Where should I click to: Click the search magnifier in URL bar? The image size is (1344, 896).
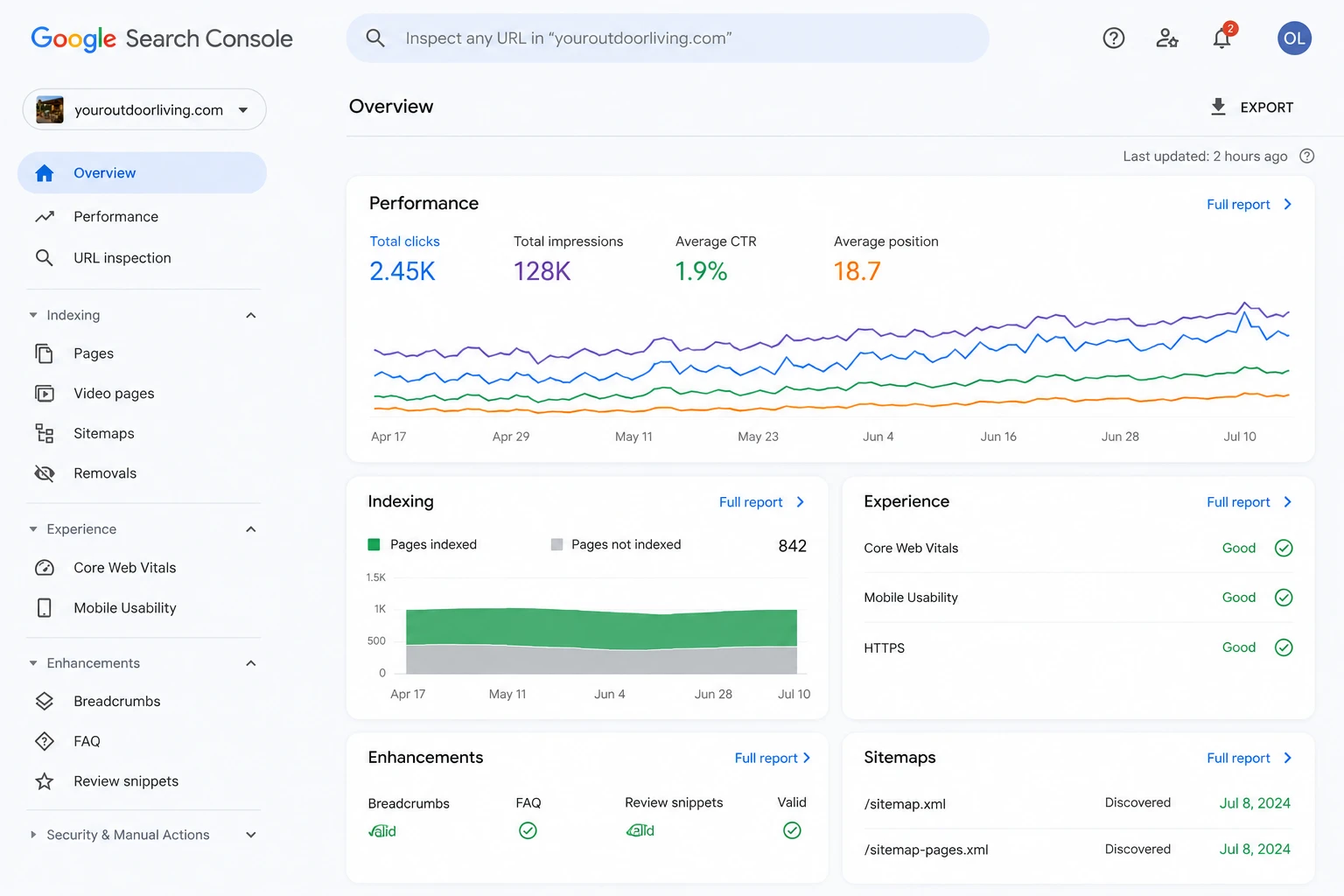pyautogui.click(x=375, y=38)
